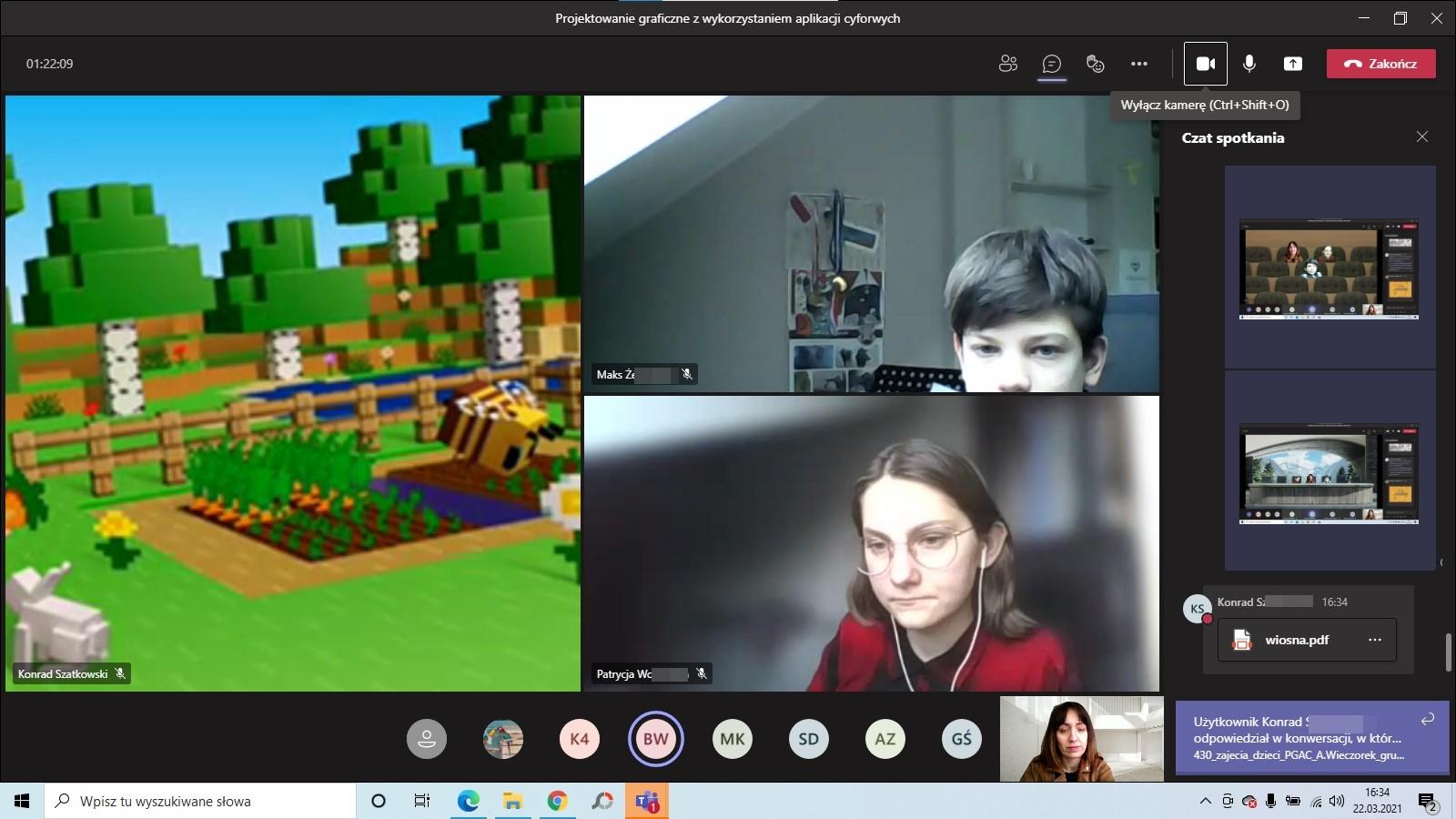Launch Microsoft Edge from taskbar
This screenshot has height=819, width=1456.
point(468,801)
